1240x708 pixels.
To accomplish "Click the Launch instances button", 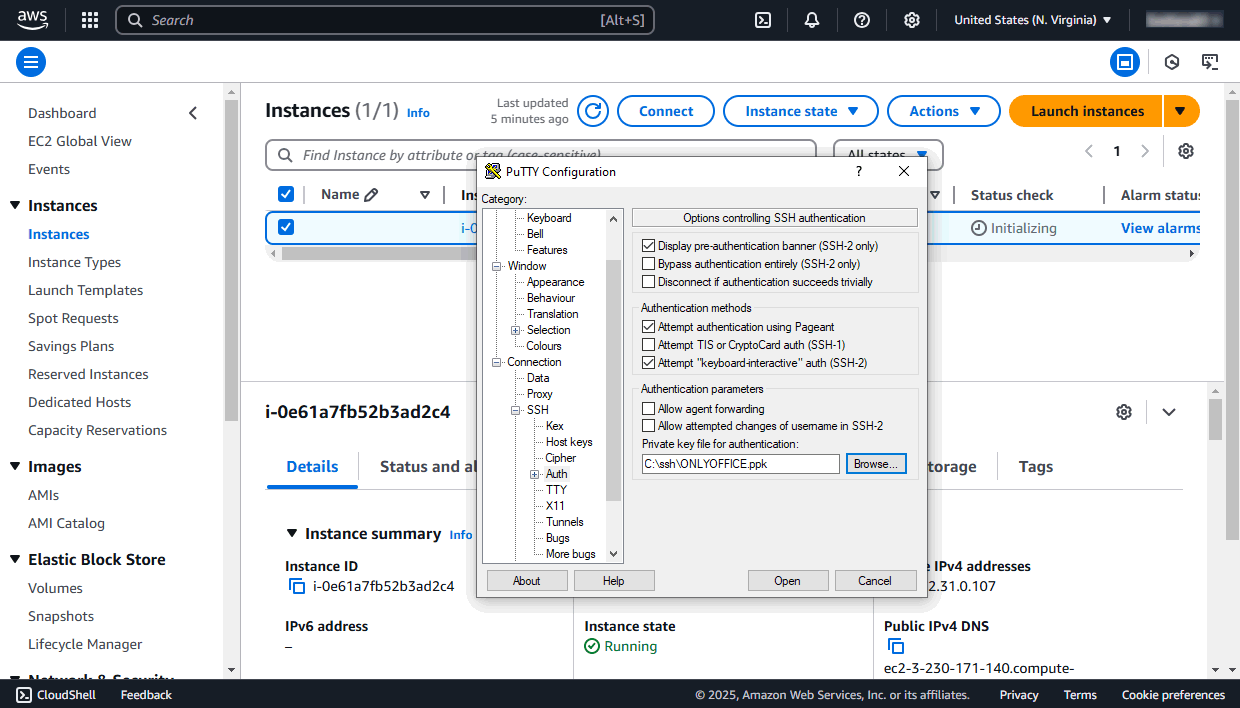I will [x=1085, y=111].
